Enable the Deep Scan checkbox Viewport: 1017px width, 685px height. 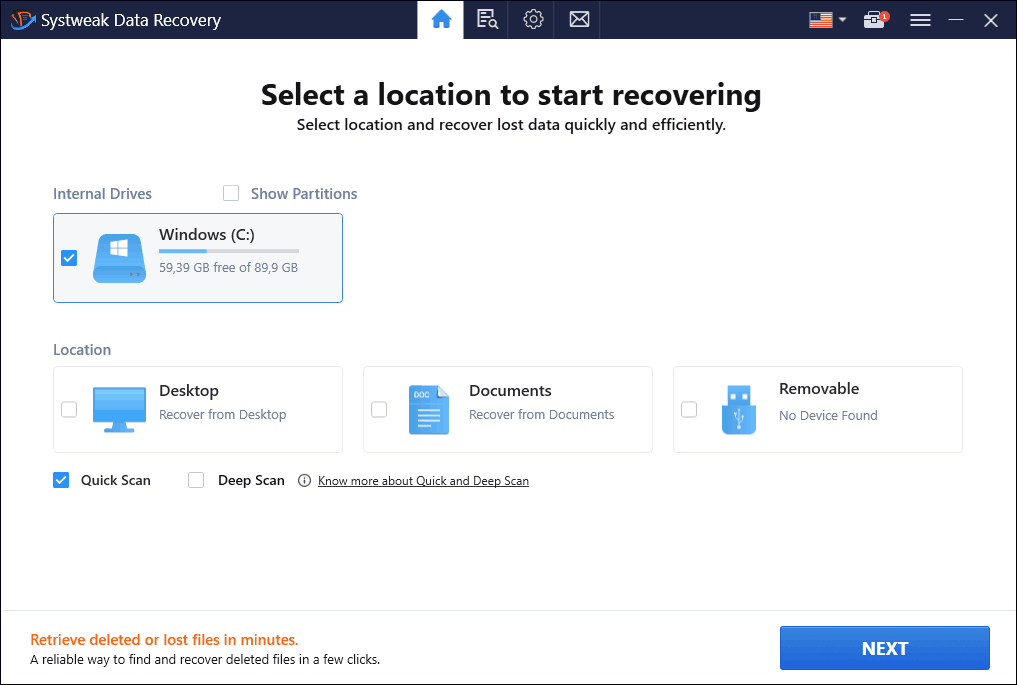196,480
